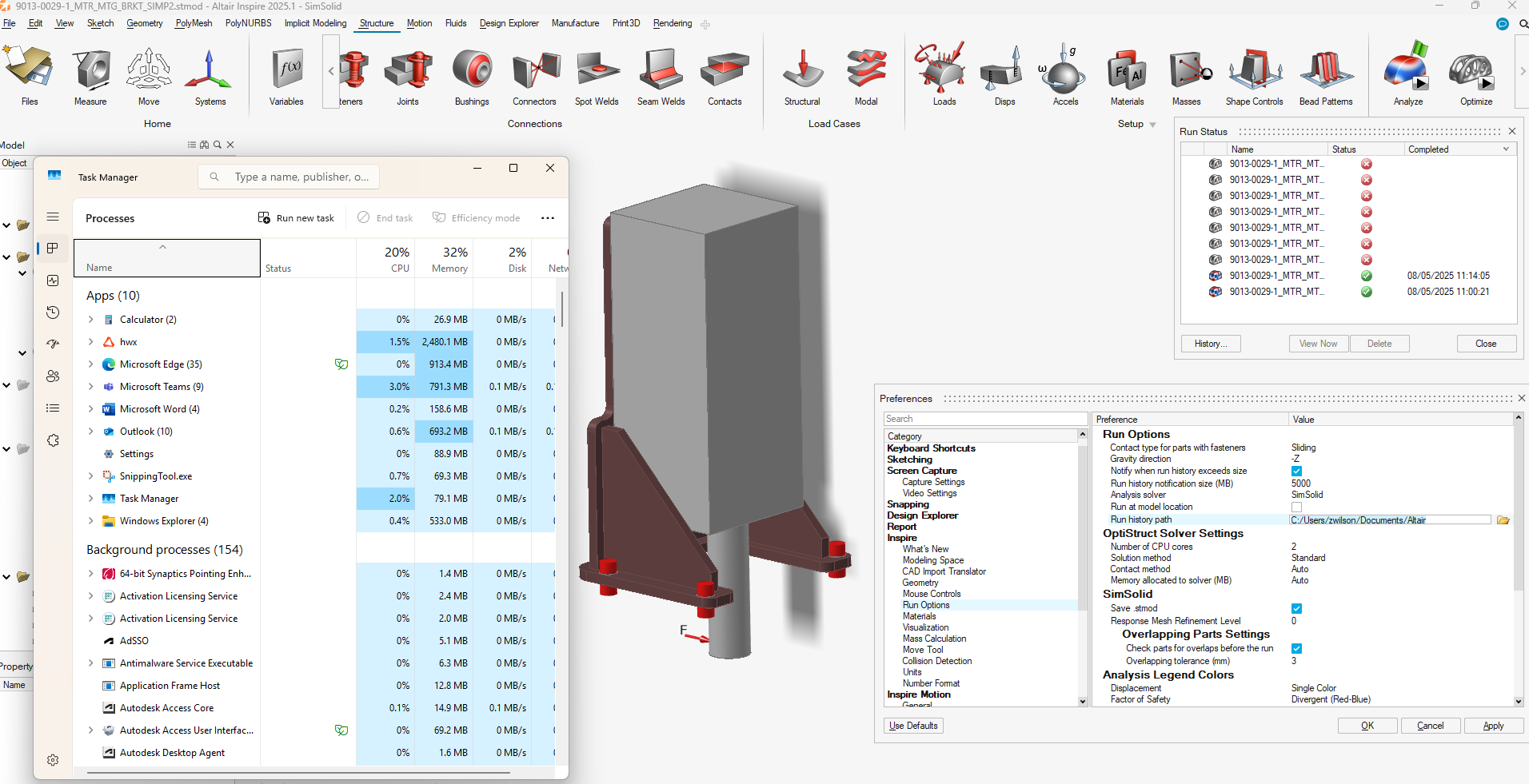Viewport: 1529px width, 784px height.
Task: Toggle Check parts for overlaps before run
Action: point(1296,649)
